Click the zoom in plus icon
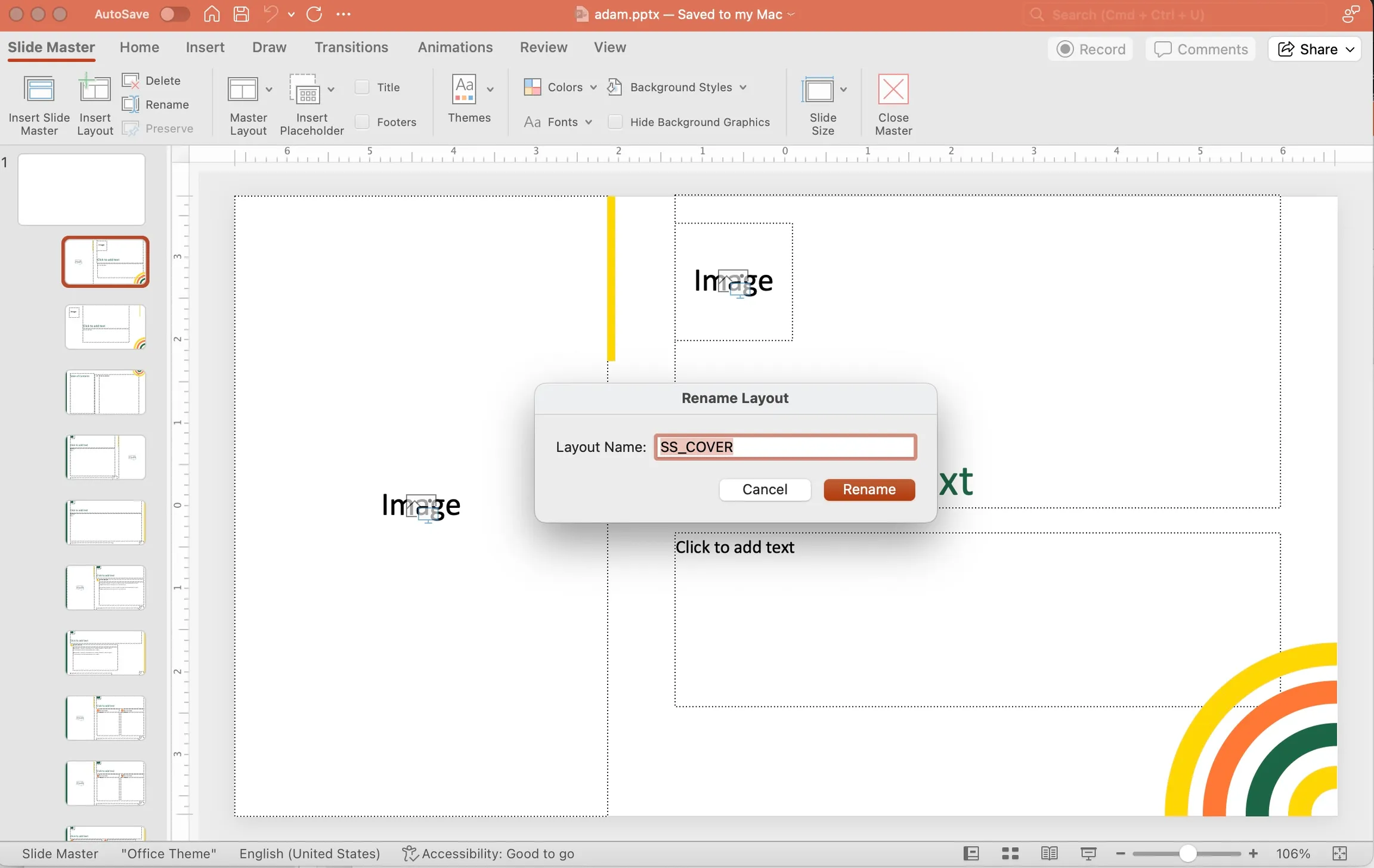Viewport: 1374px width, 868px height. click(x=1254, y=854)
